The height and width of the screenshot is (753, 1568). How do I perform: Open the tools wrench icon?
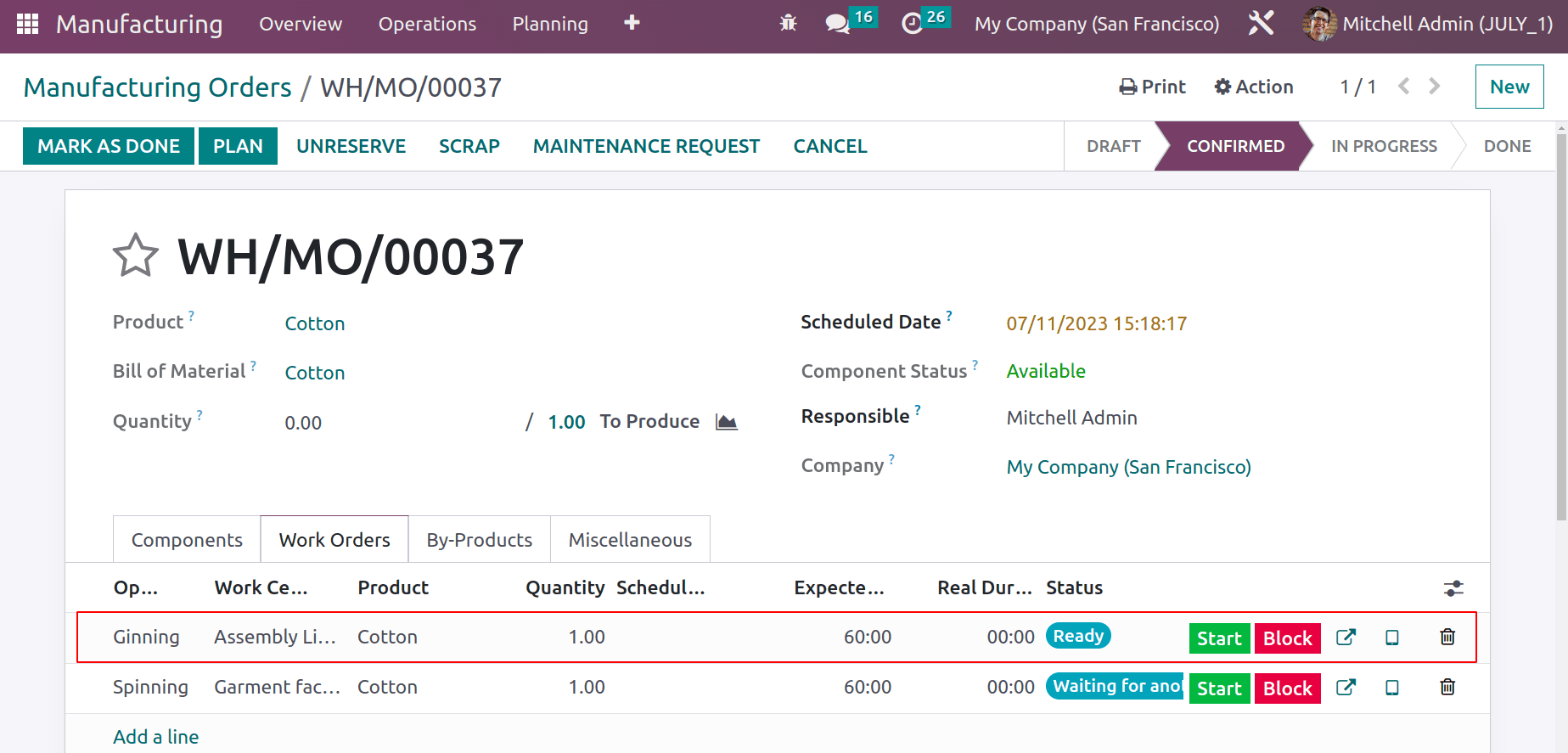pos(1261,23)
